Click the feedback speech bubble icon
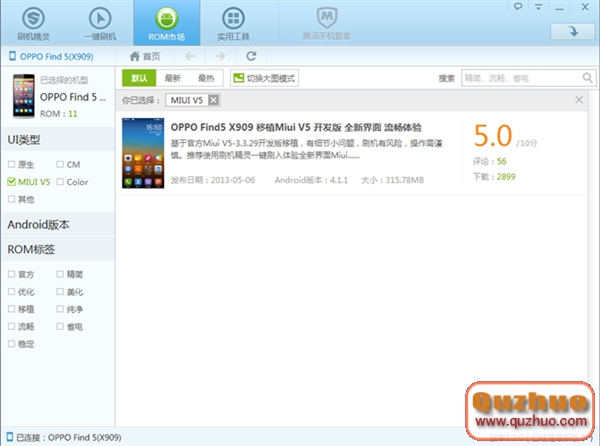This screenshot has height=446, width=600. 518,7
